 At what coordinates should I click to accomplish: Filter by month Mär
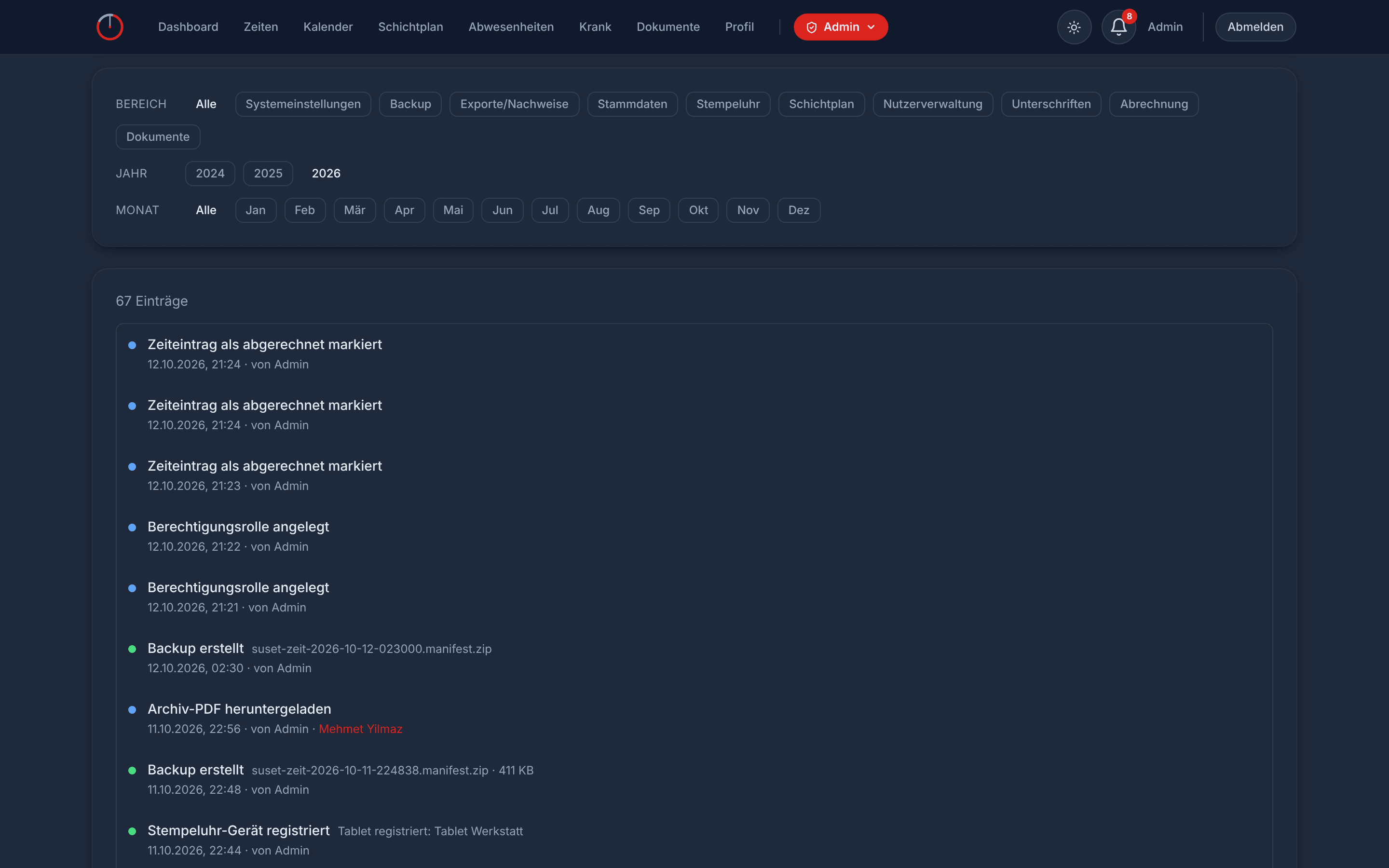coord(354,210)
